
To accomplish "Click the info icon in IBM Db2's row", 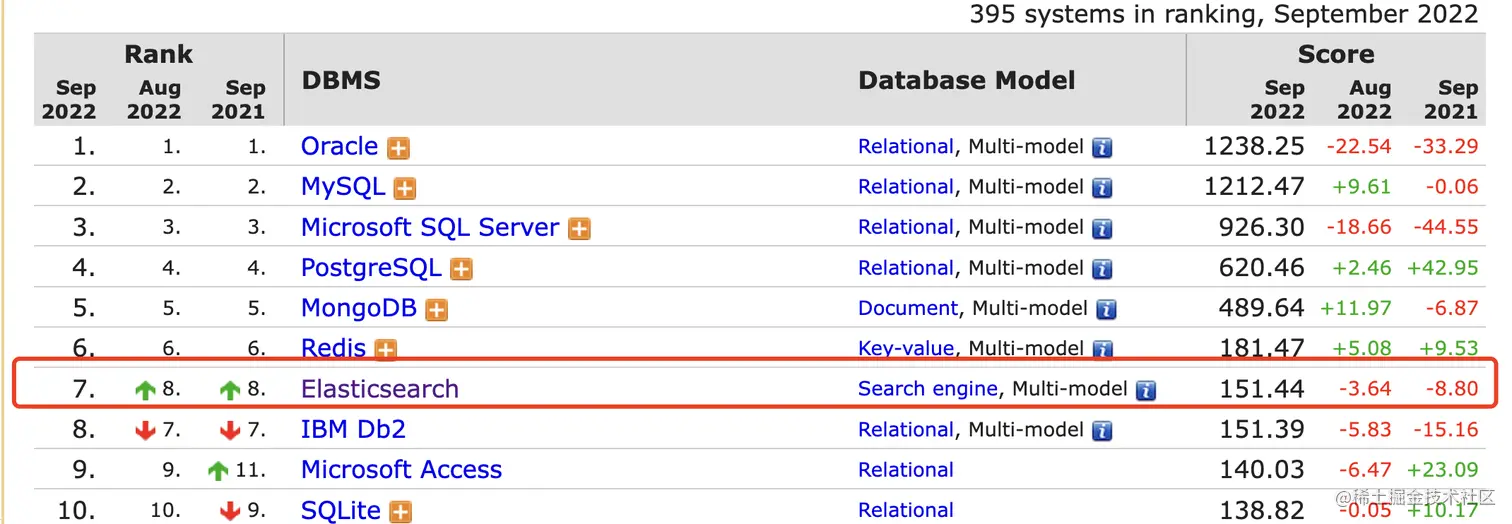I will (x=1102, y=431).
